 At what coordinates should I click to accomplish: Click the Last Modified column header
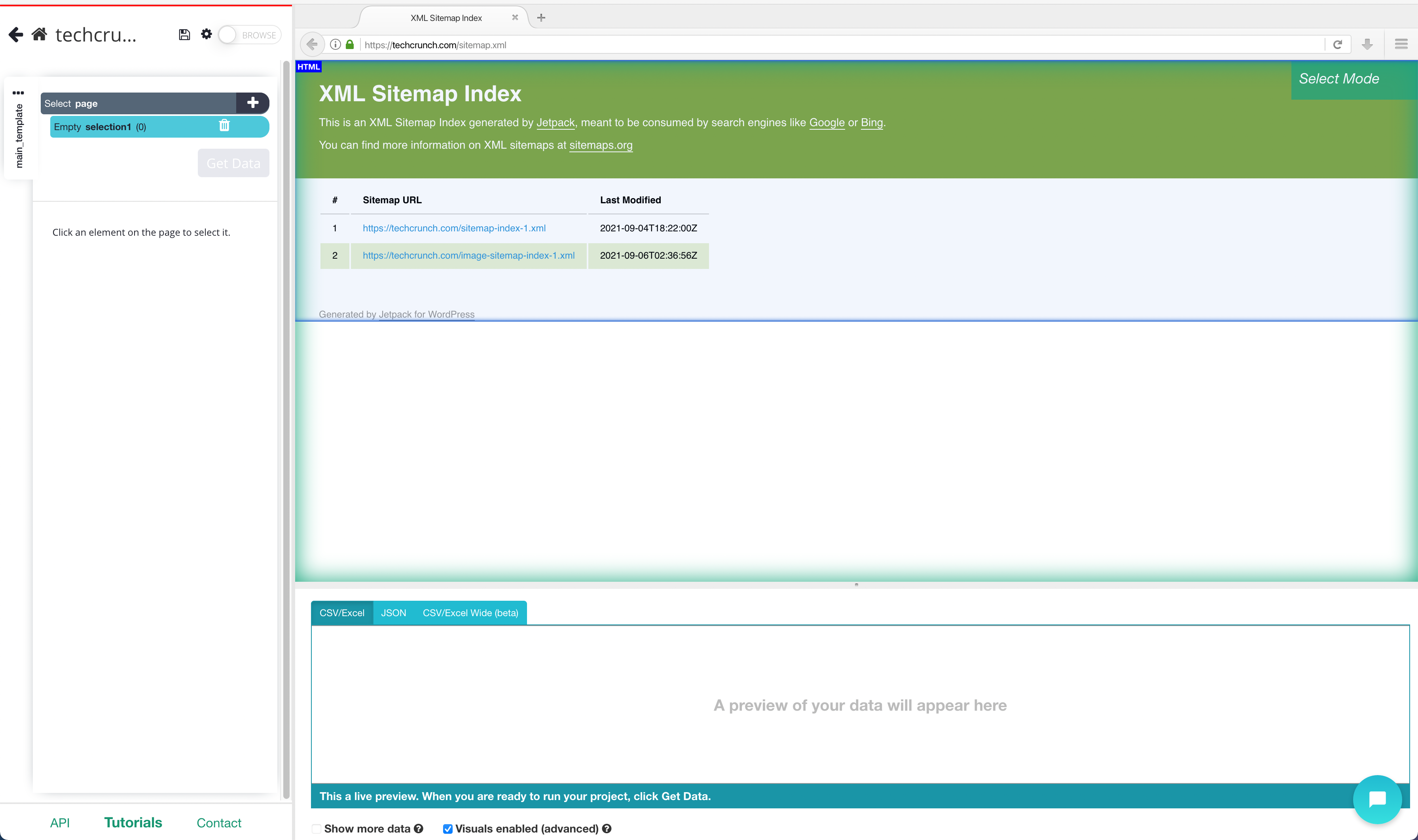(630, 200)
